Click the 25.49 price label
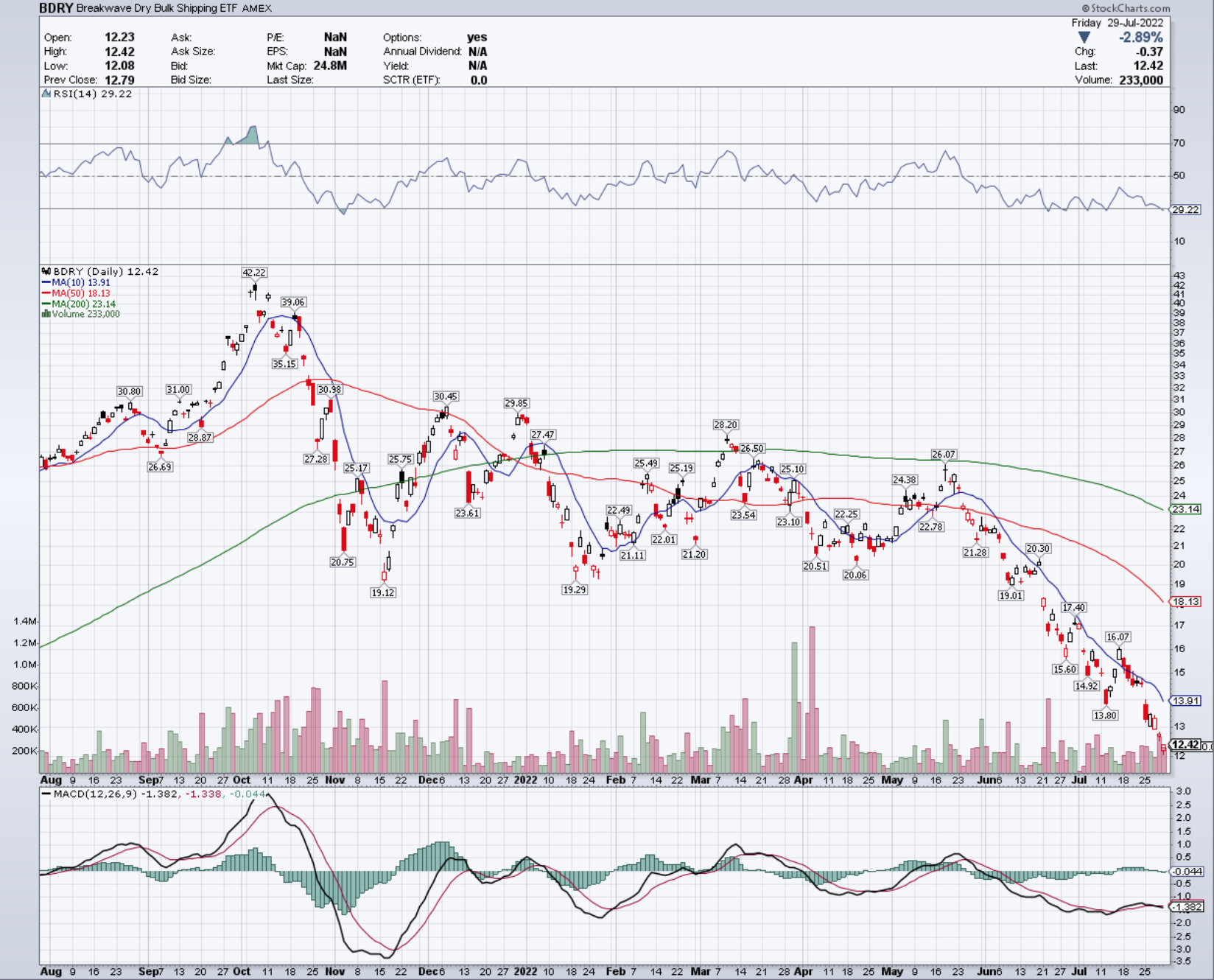1214x980 pixels. click(646, 463)
